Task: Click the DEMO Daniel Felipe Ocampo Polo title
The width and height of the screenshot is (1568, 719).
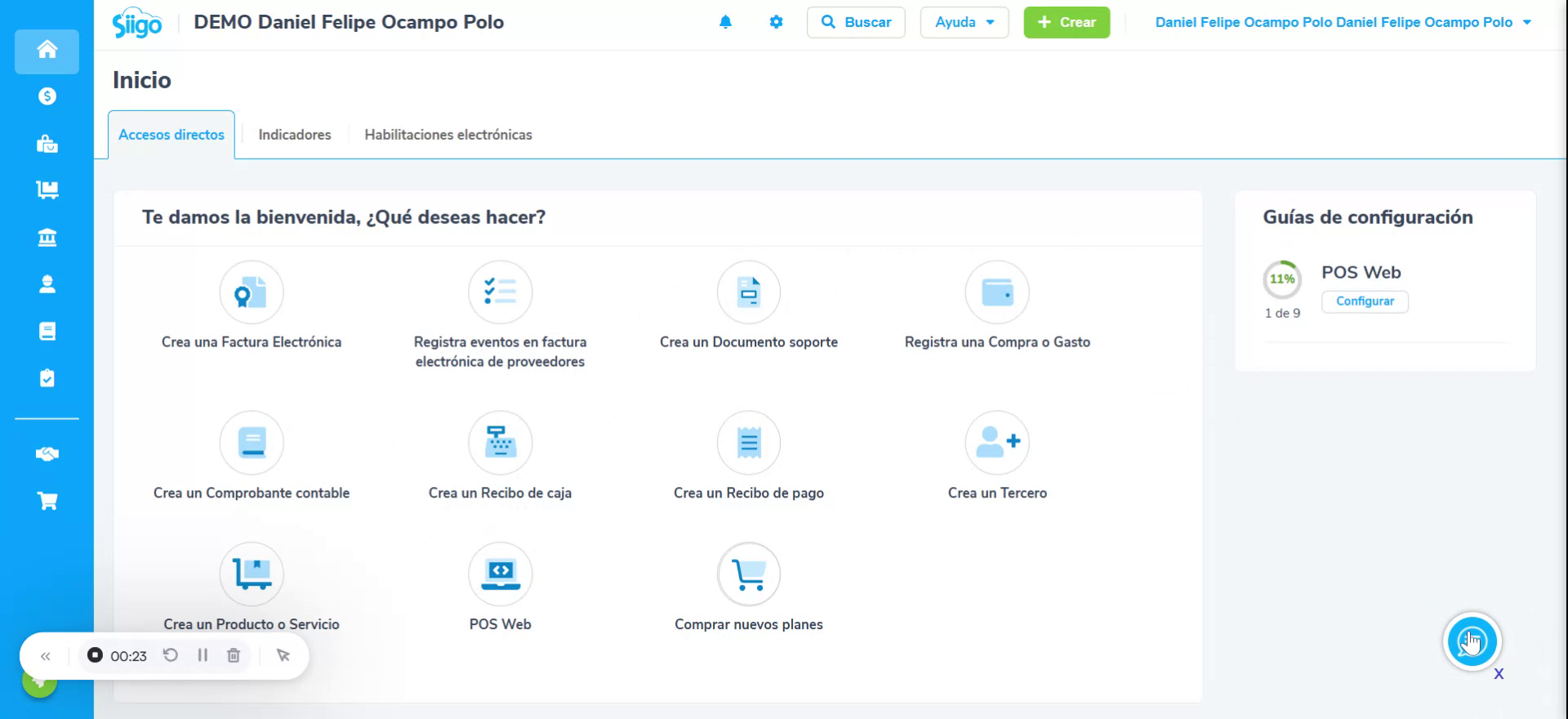Action: (x=349, y=22)
